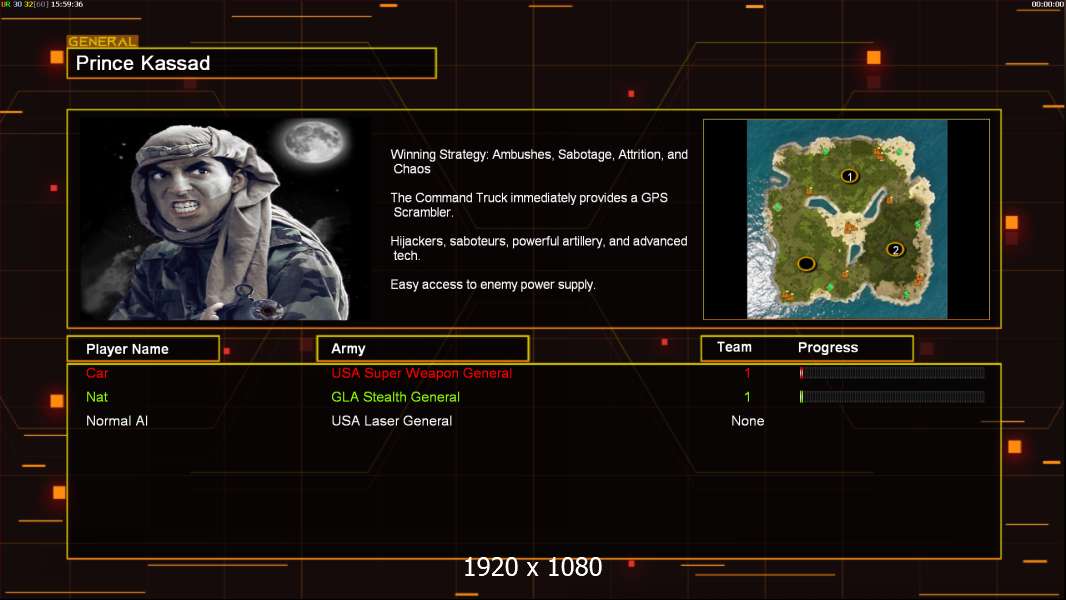1066x600 pixels.
Task: Click the 00:00:00 game timer
Action: [x=1048, y=4]
